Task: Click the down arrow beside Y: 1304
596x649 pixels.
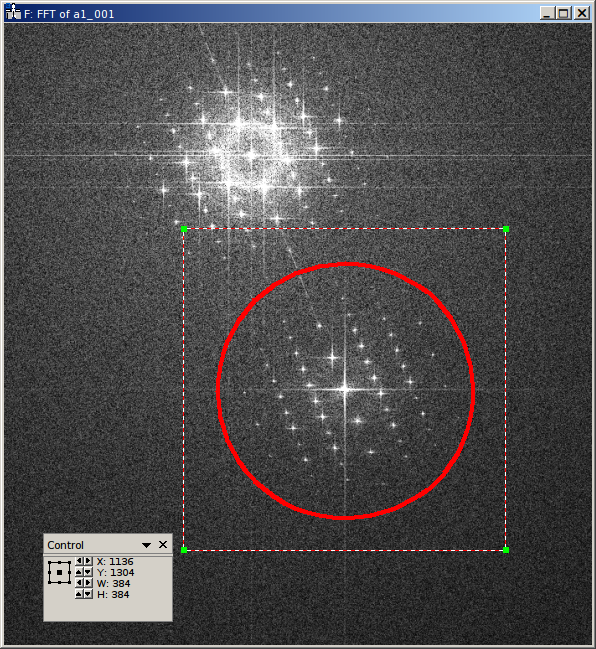Action: (88, 572)
